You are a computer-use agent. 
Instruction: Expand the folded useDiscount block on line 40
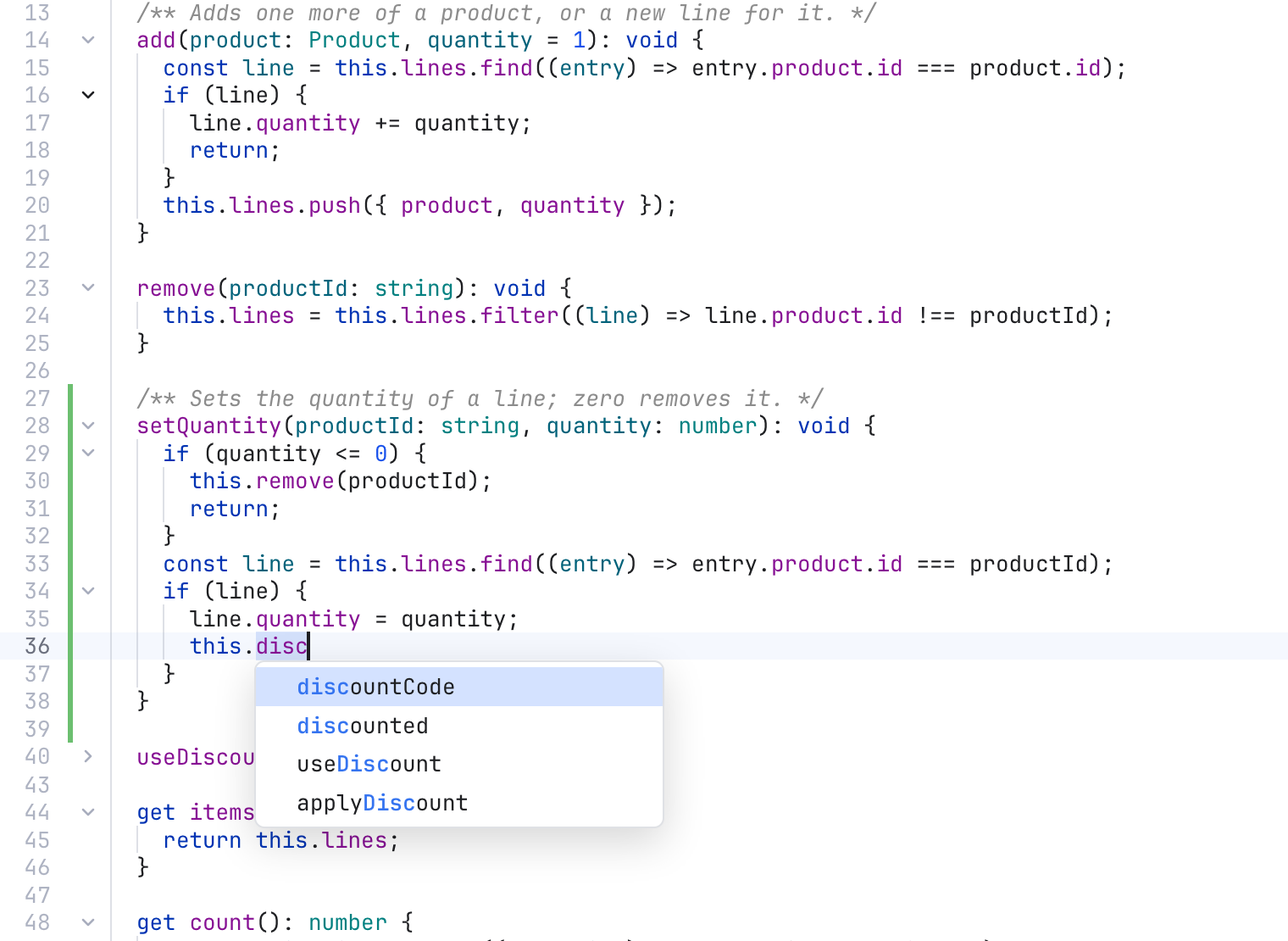(88, 756)
